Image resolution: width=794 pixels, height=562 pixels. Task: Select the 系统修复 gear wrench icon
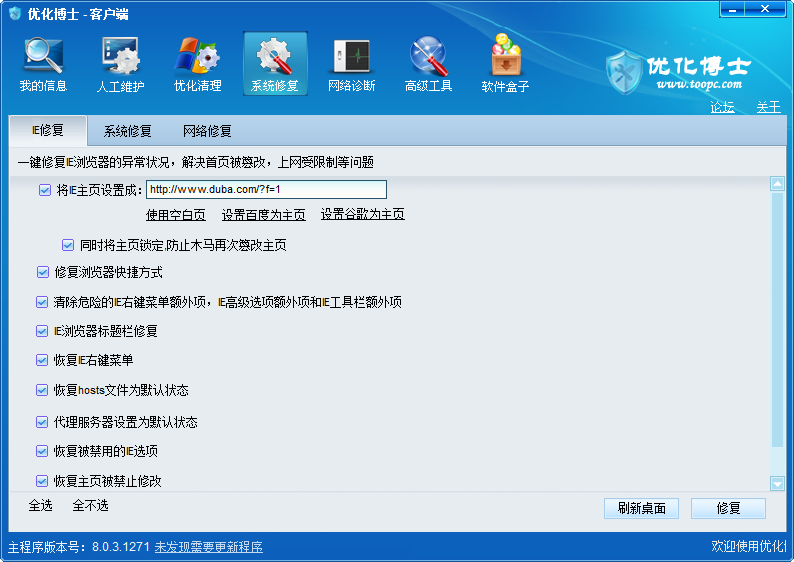point(275,56)
